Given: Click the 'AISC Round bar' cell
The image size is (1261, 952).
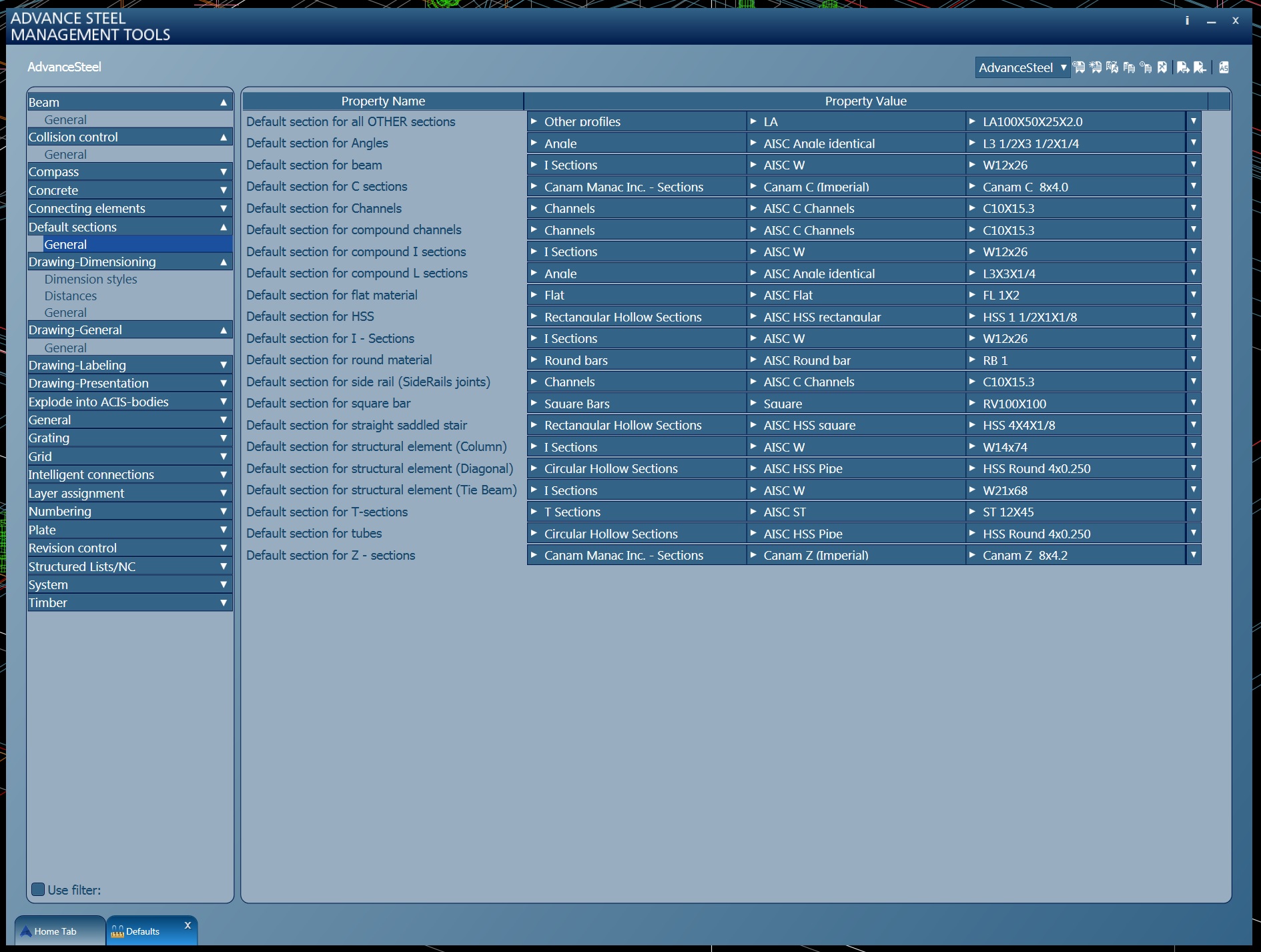Looking at the screenshot, I should point(856,360).
